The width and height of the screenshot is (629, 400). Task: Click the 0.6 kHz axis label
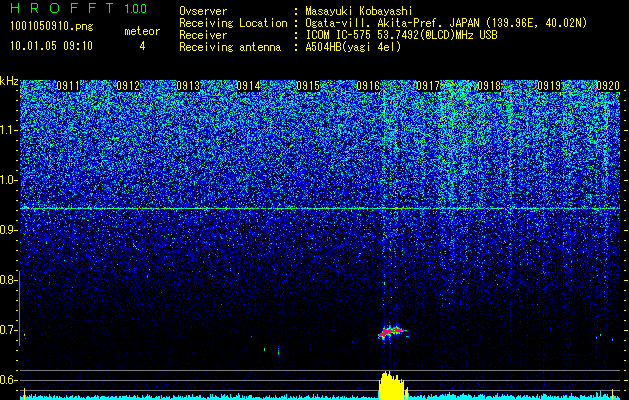(8, 380)
